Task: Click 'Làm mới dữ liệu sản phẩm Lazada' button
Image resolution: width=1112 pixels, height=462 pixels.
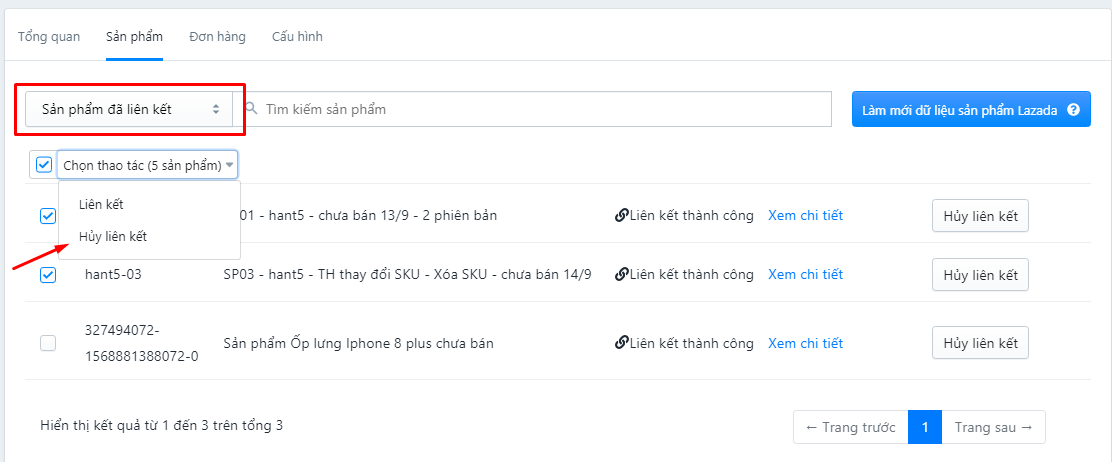Action: [x=971, y=109]
